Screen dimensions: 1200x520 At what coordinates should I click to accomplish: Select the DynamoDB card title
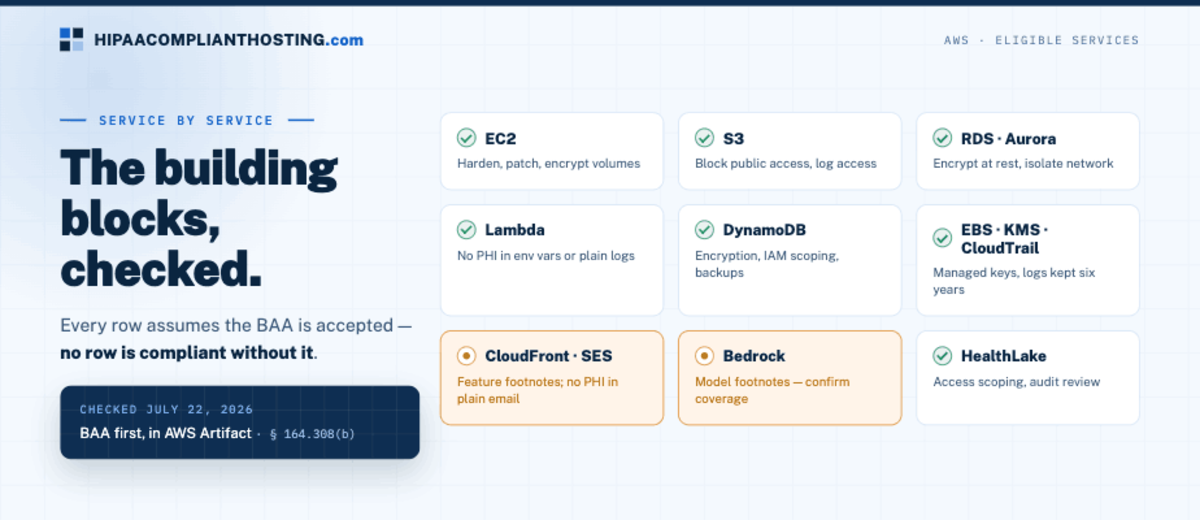pyautogui.click(x=765, y=231)
